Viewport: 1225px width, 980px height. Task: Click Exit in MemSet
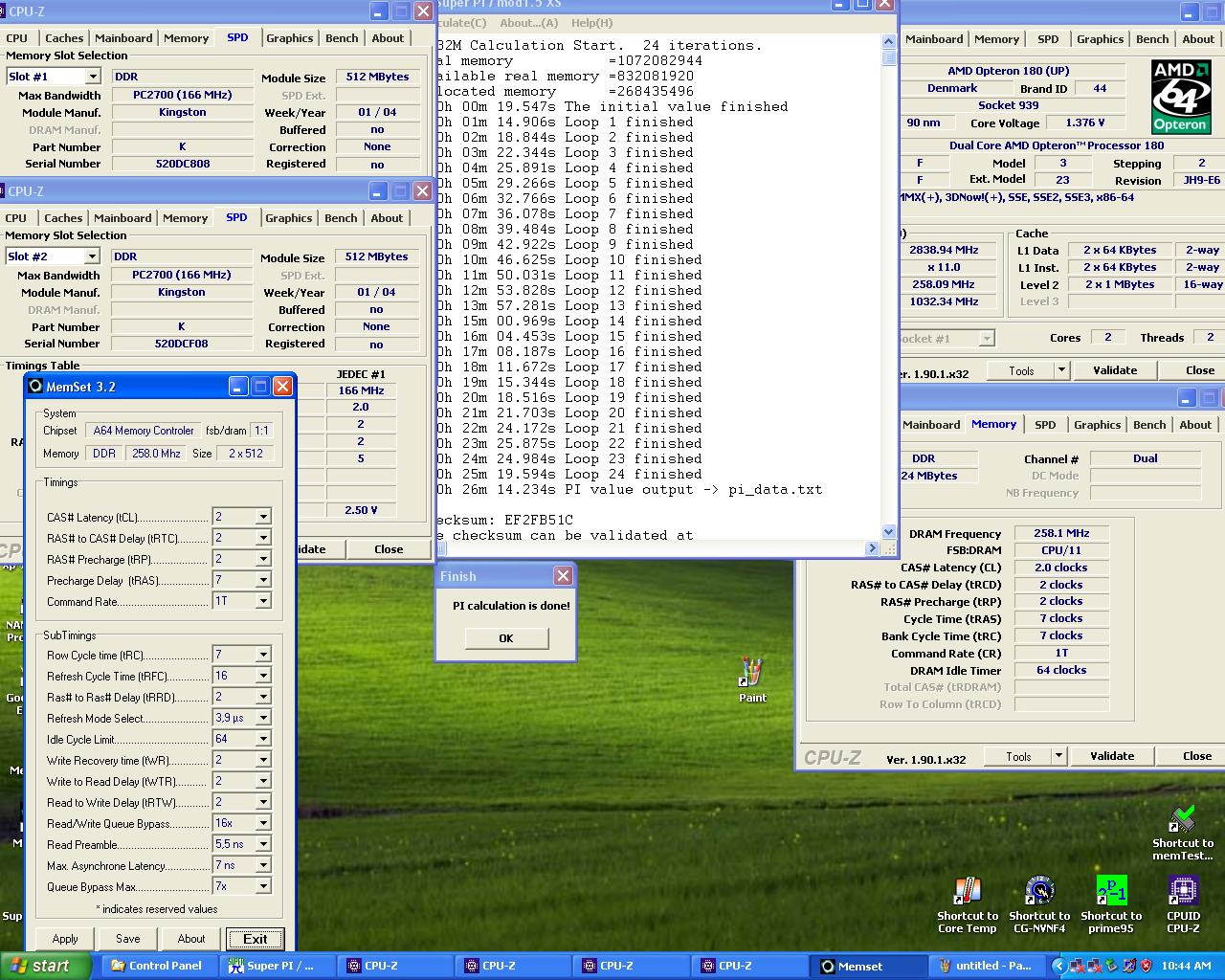click(x=256, y=939)
